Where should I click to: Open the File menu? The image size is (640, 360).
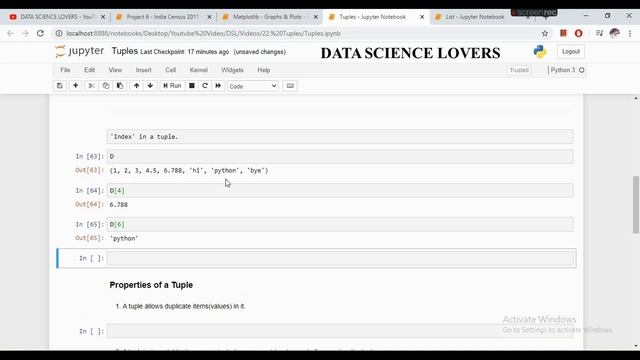[65, 70]
